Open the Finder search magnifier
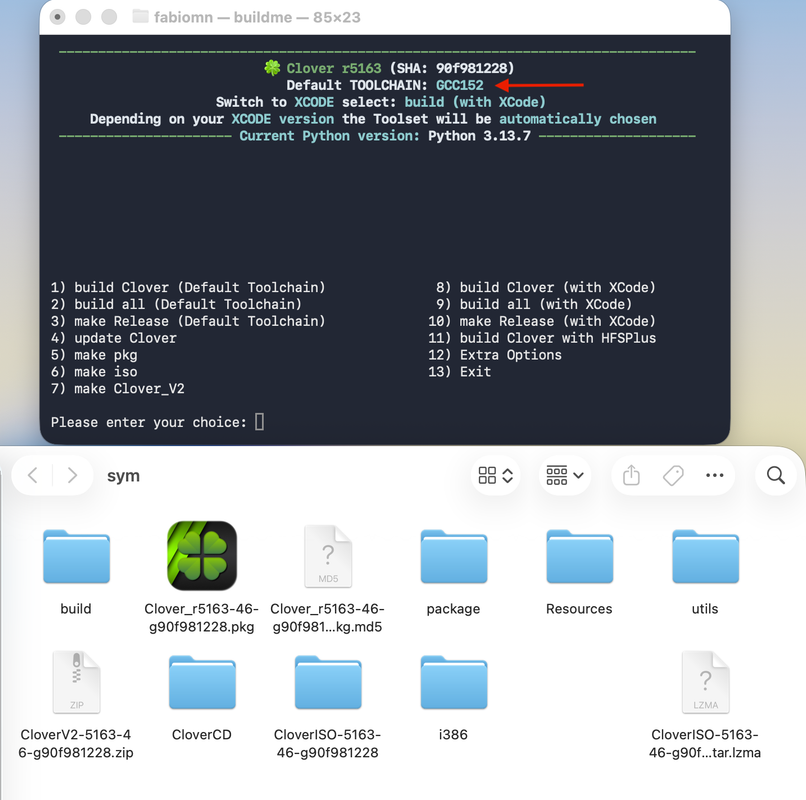The width and height of the screenshot is (806, 800). 776,476
